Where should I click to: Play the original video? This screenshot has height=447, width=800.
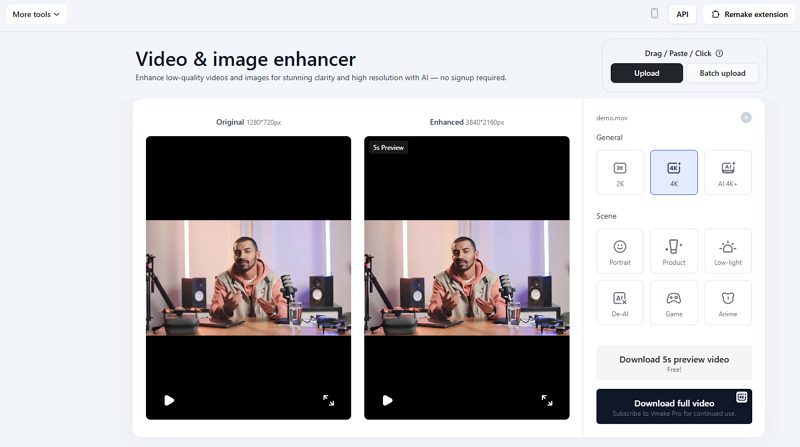[169, 400]
